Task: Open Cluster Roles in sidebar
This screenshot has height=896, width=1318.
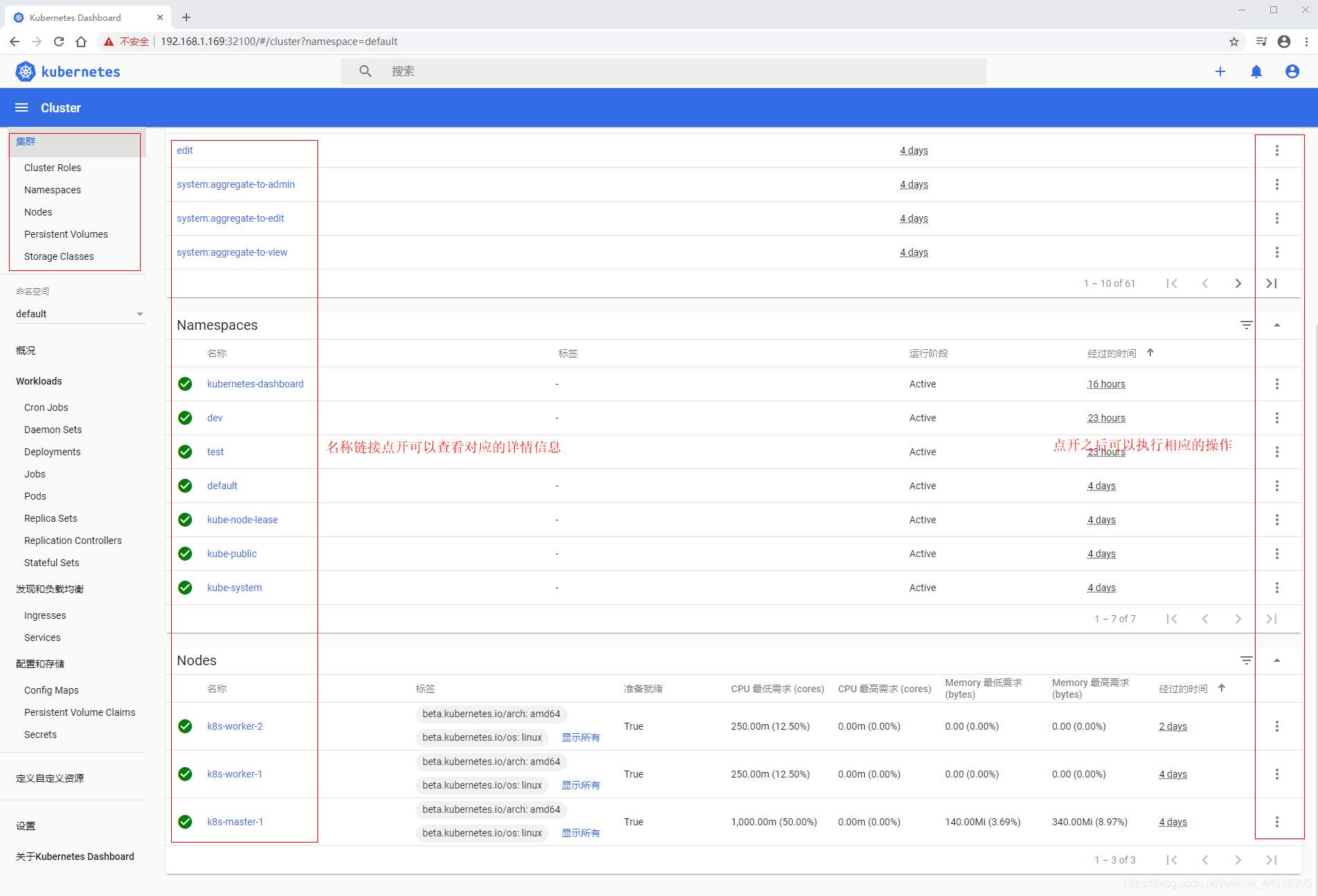Action: click(53, 168)
